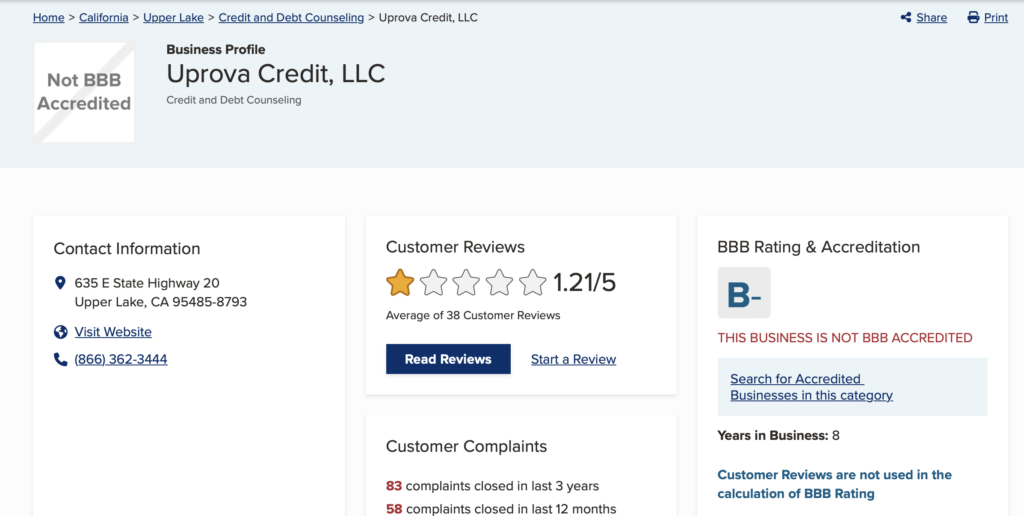Open the Visit Website link

[x=113, y=332]
